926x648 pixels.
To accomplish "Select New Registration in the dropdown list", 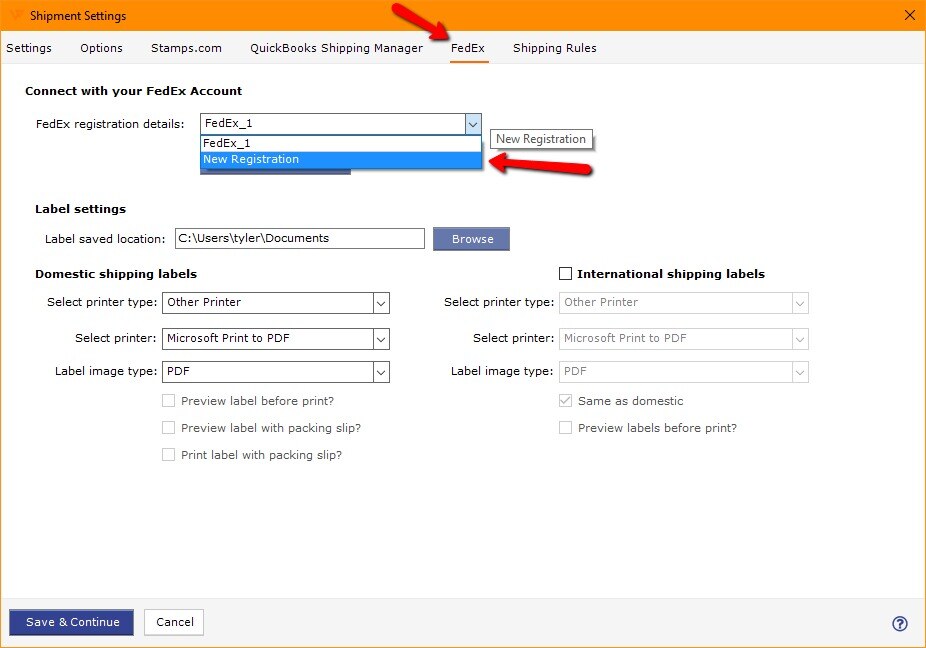I will pos(341,159).
